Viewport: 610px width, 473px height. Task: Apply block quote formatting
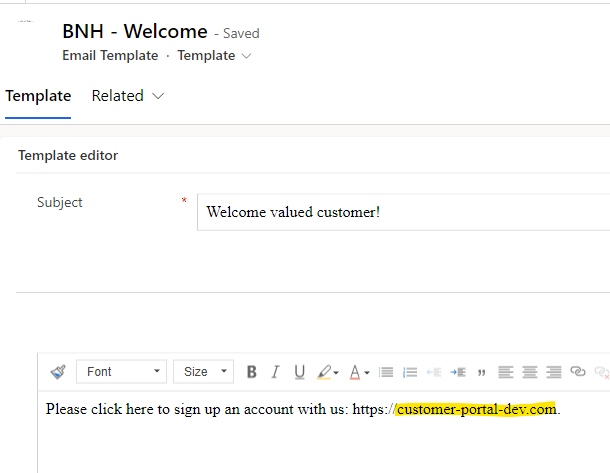[x=482, y=372]
